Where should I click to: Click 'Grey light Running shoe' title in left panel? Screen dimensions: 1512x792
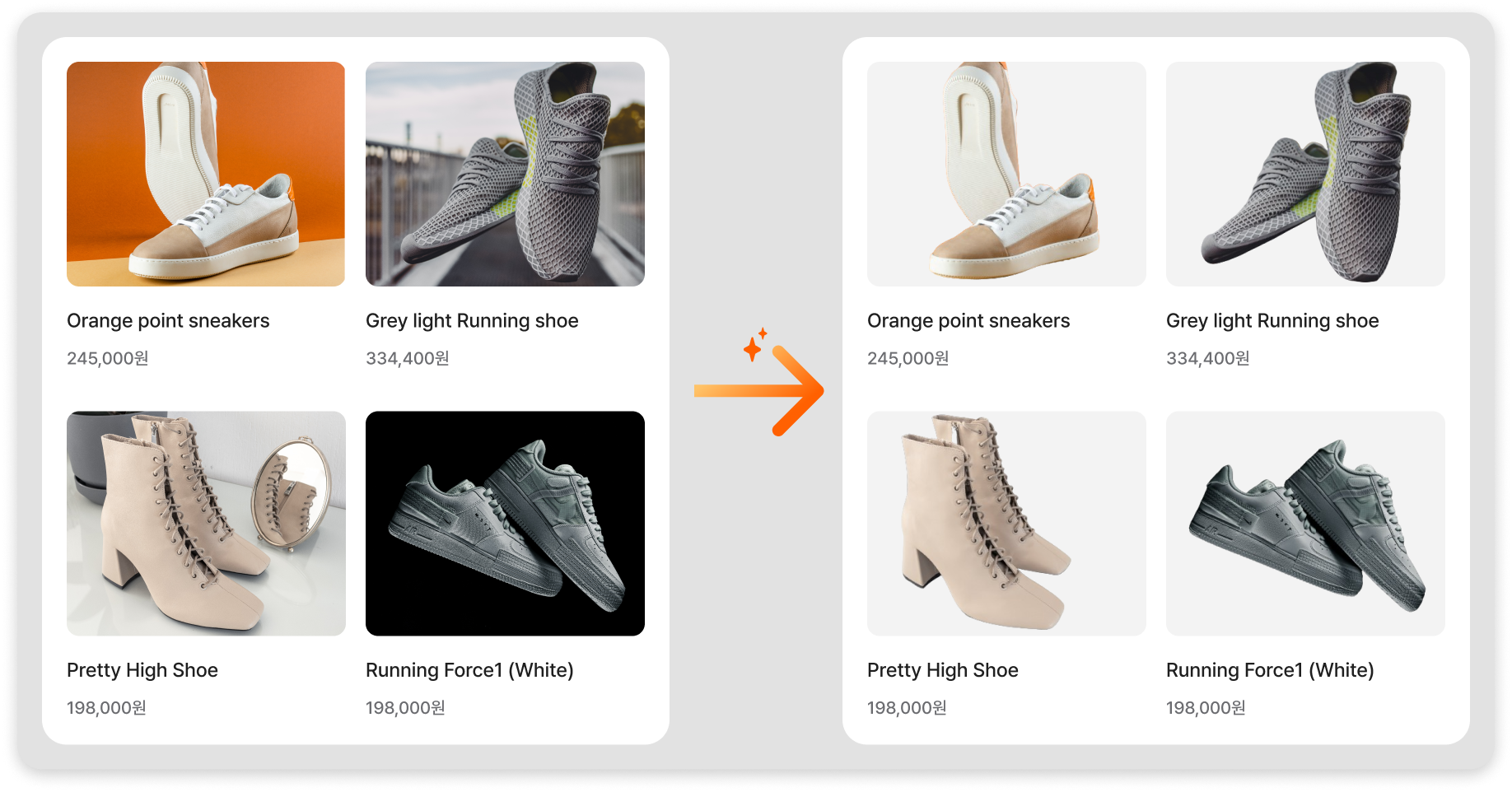pyautogui.click(x=472, y=321)
